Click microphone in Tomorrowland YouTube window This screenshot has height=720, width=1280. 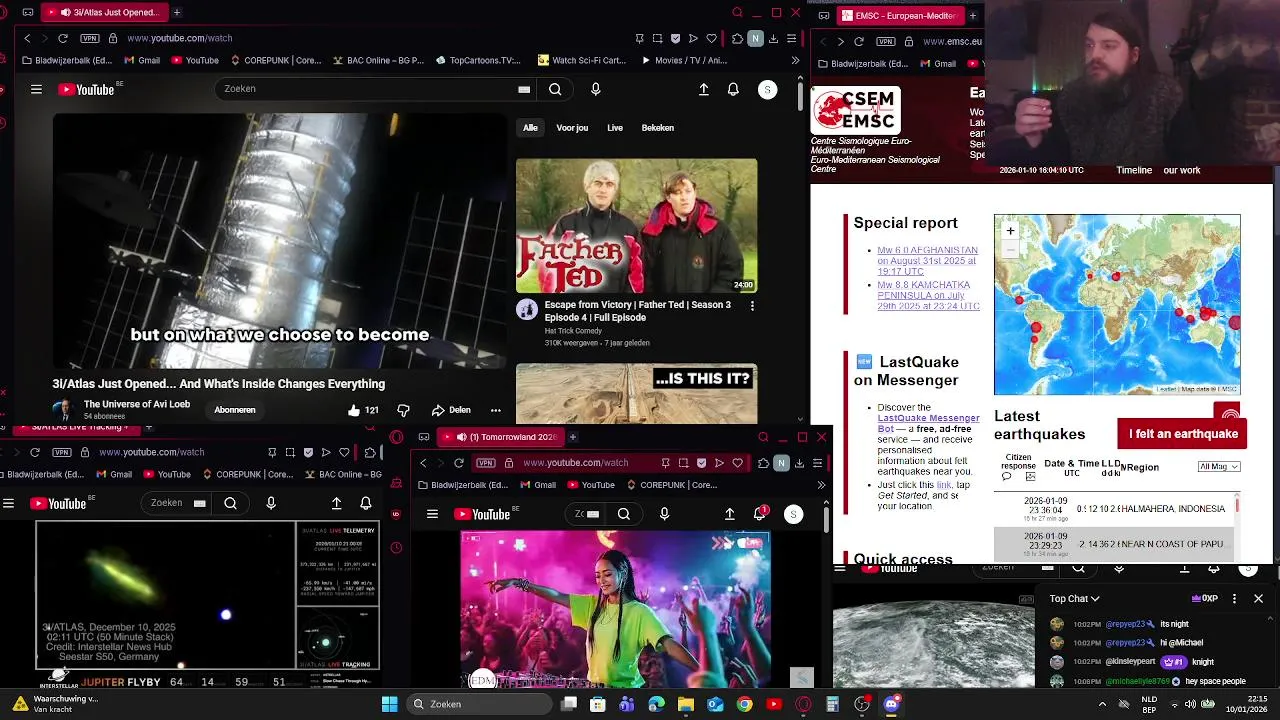(664, 514)
